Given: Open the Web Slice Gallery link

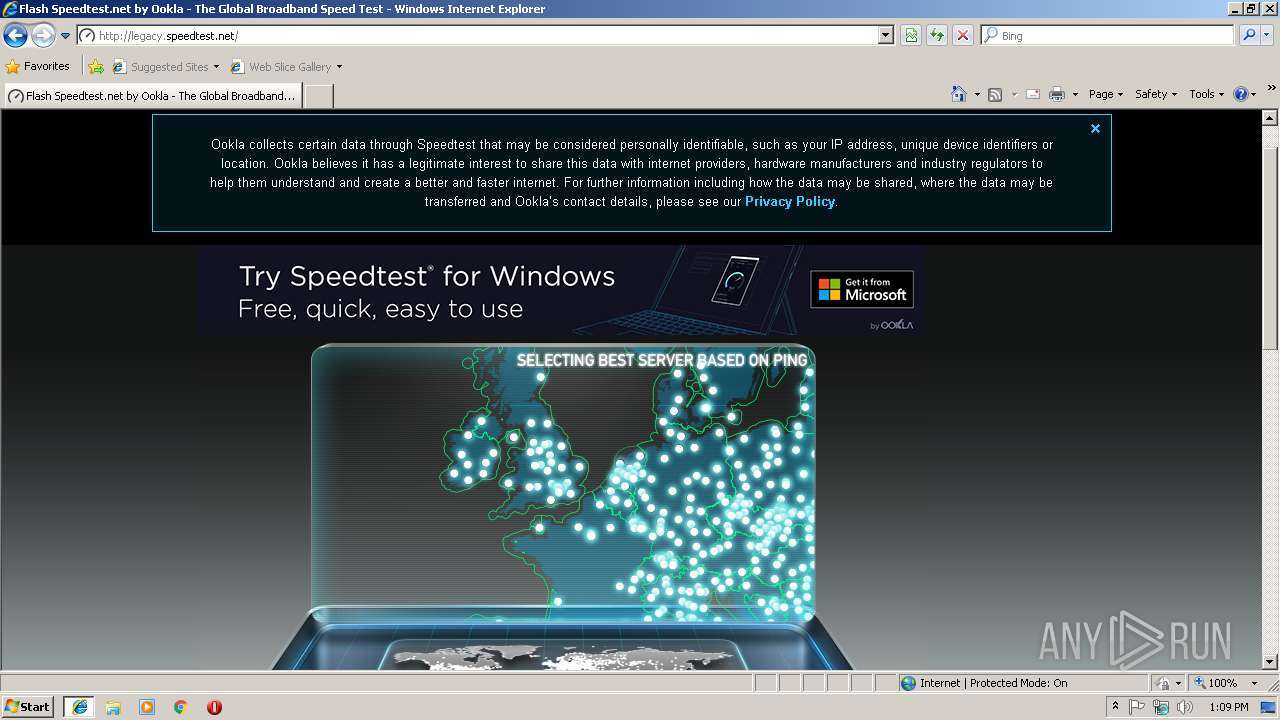Looking at the screenshot, I should click(281, 67).
